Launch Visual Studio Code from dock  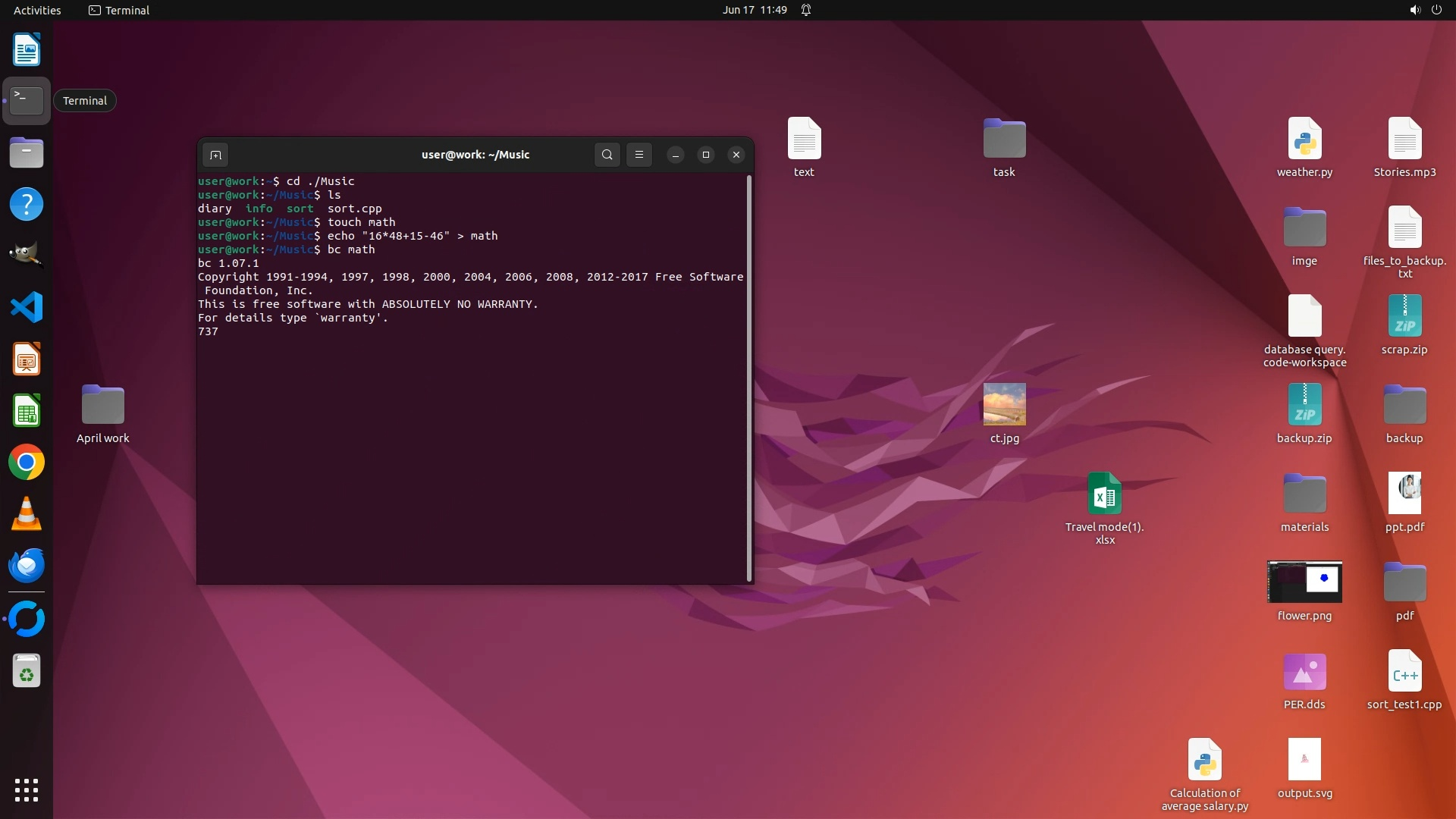coord(27,308)
